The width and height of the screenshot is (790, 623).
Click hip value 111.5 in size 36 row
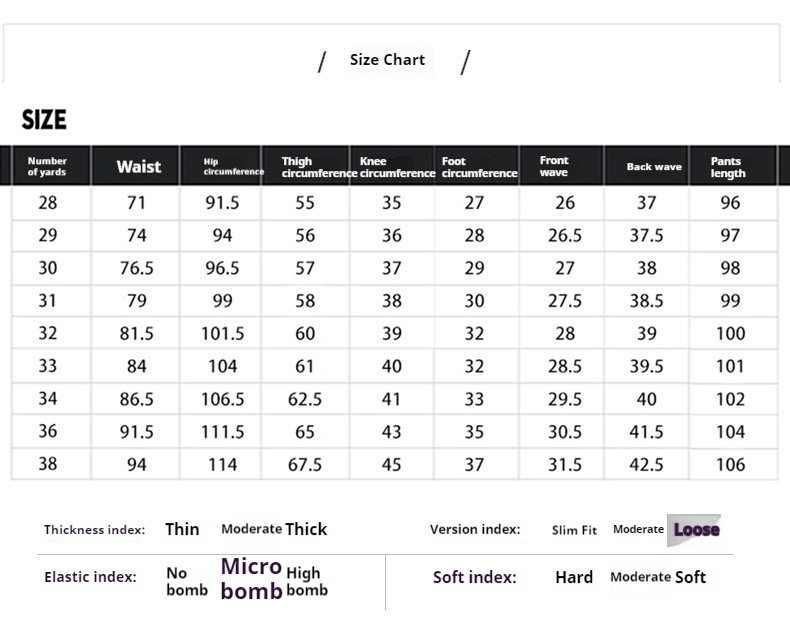[223, 432]
